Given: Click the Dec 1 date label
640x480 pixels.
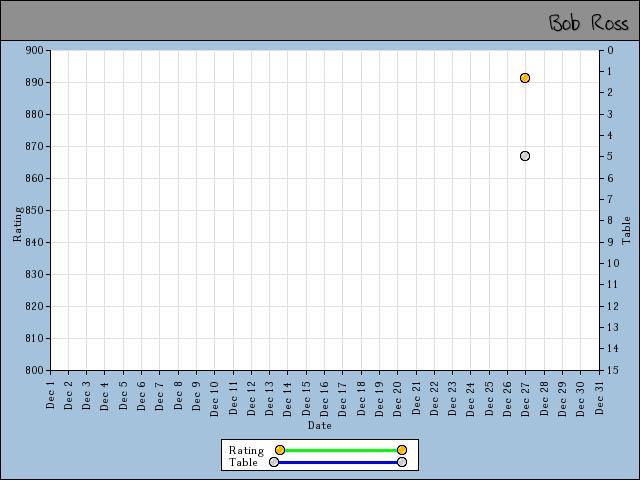Looking at the screenshot, I should click(x=50, y=395).
